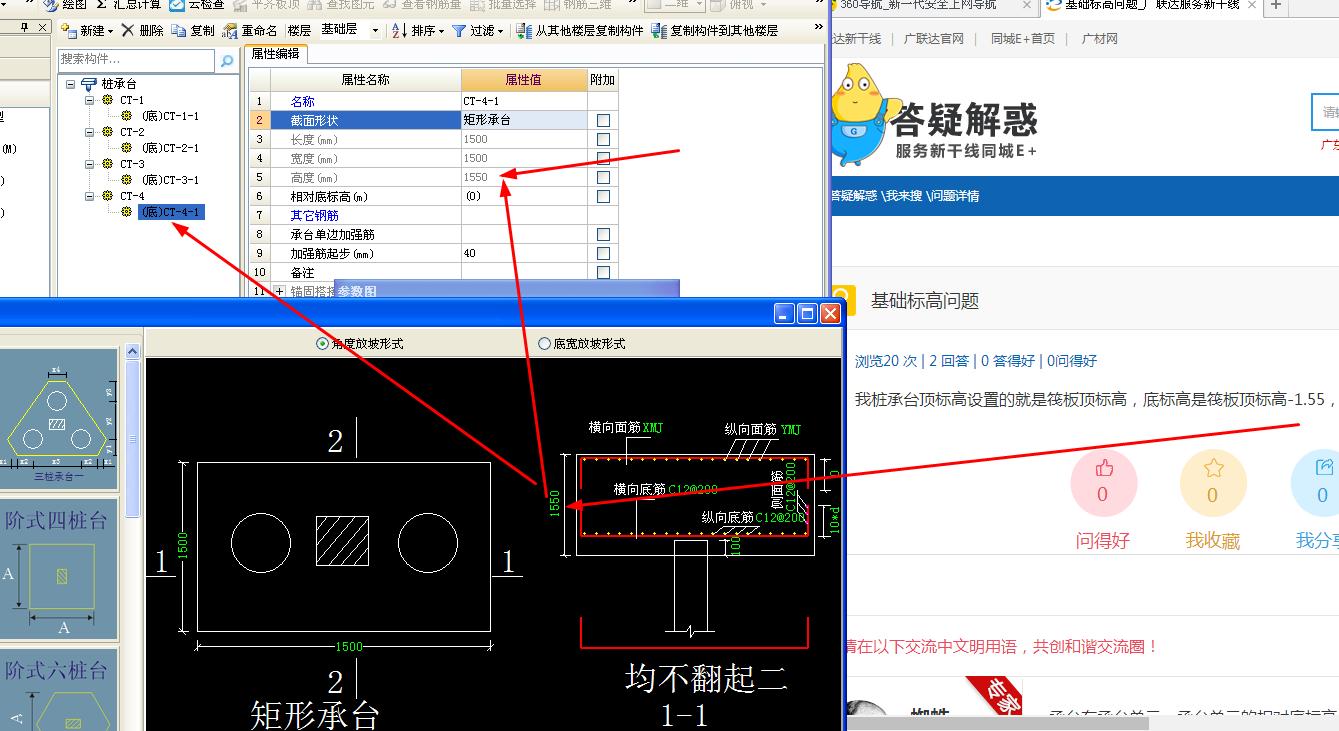Expand the 锚固搭接 property row 11
This screenshot has width=1339, height=731.
pyautogui.click(x=279, y=291)
